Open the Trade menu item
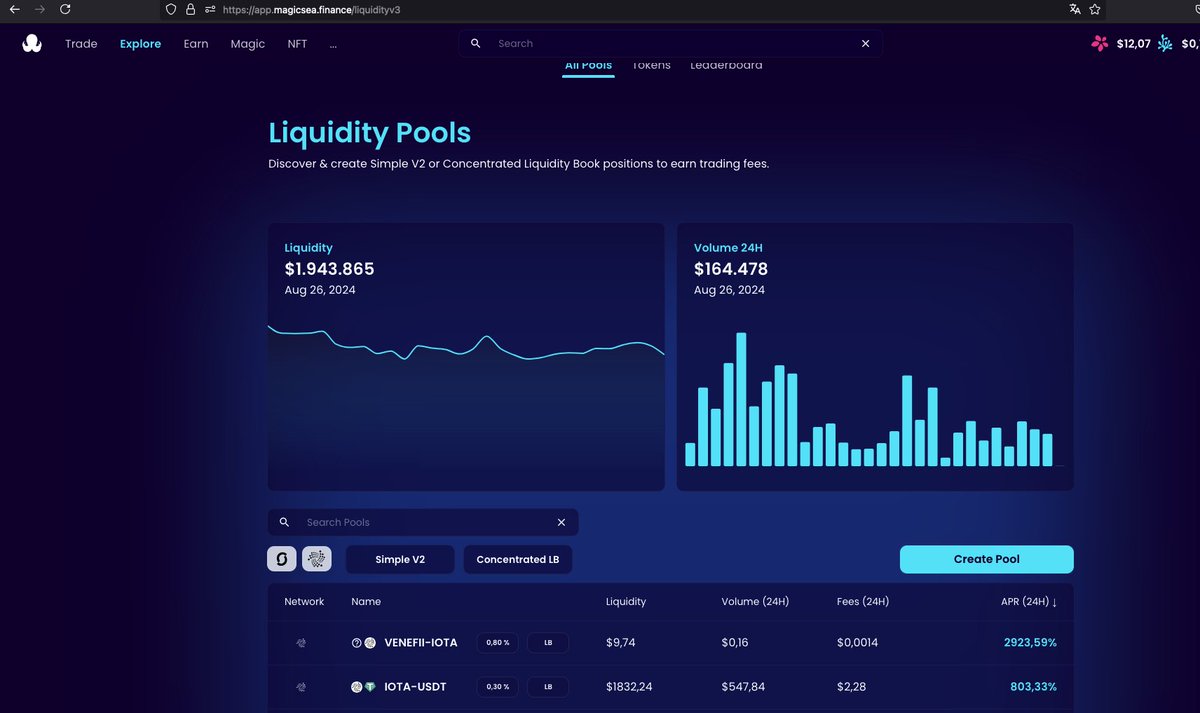The width and height of the screenshot is (1200, 713). 81,44
